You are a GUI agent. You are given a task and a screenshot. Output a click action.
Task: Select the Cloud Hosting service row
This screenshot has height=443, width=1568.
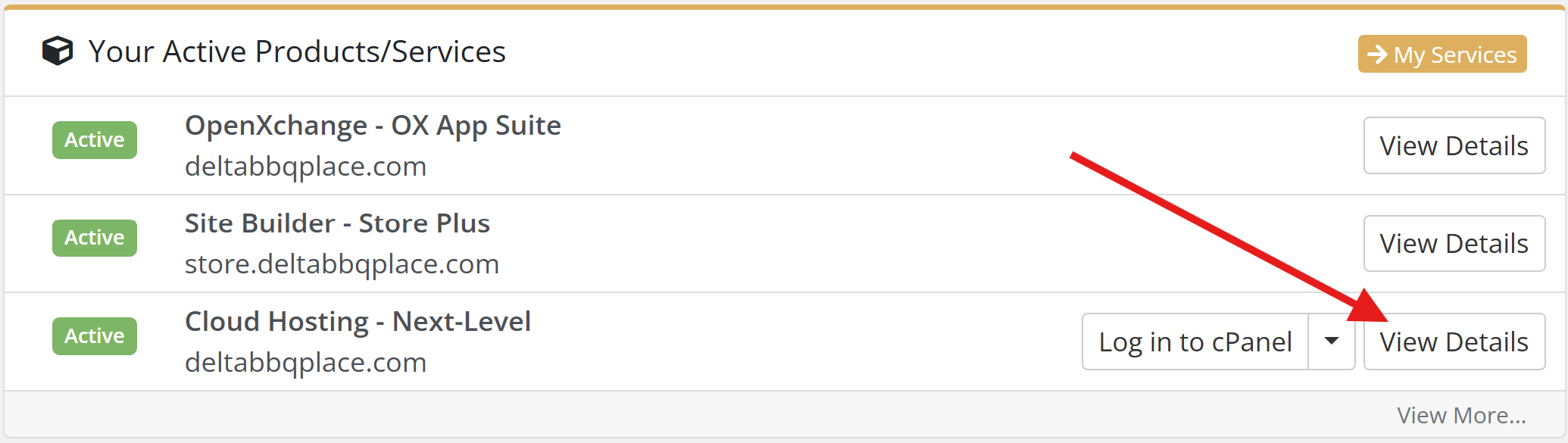coord(757,342)
